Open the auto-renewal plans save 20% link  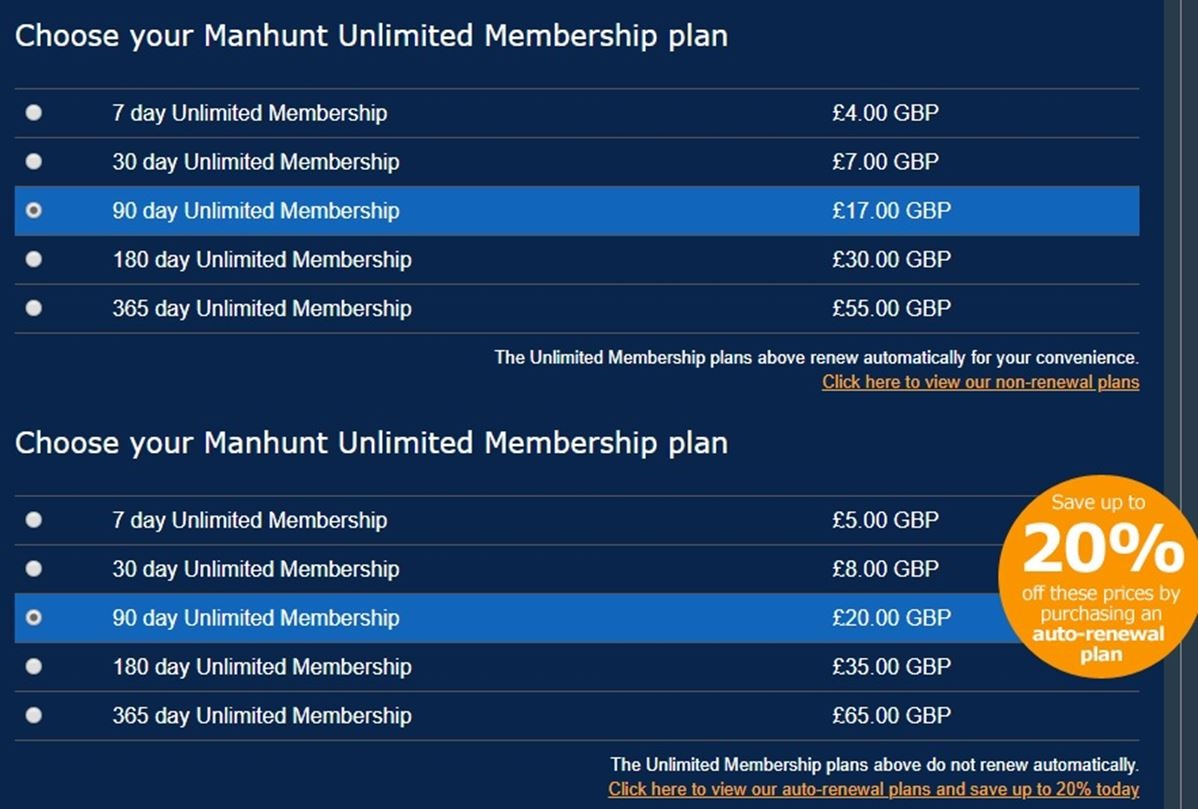click(873, 789)
